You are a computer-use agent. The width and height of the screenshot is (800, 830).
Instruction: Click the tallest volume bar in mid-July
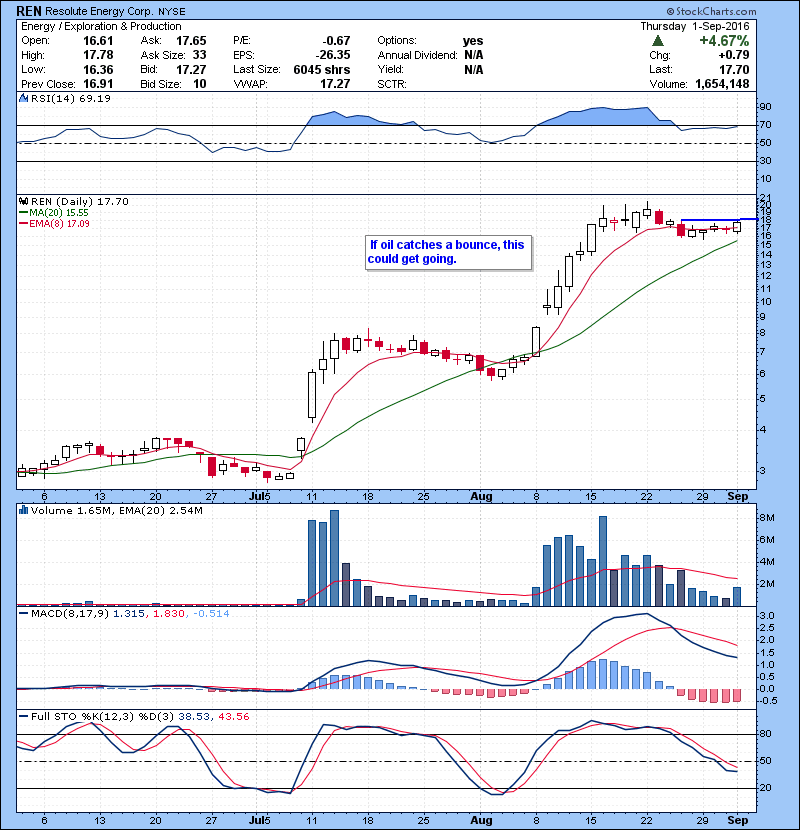(335, 558)
